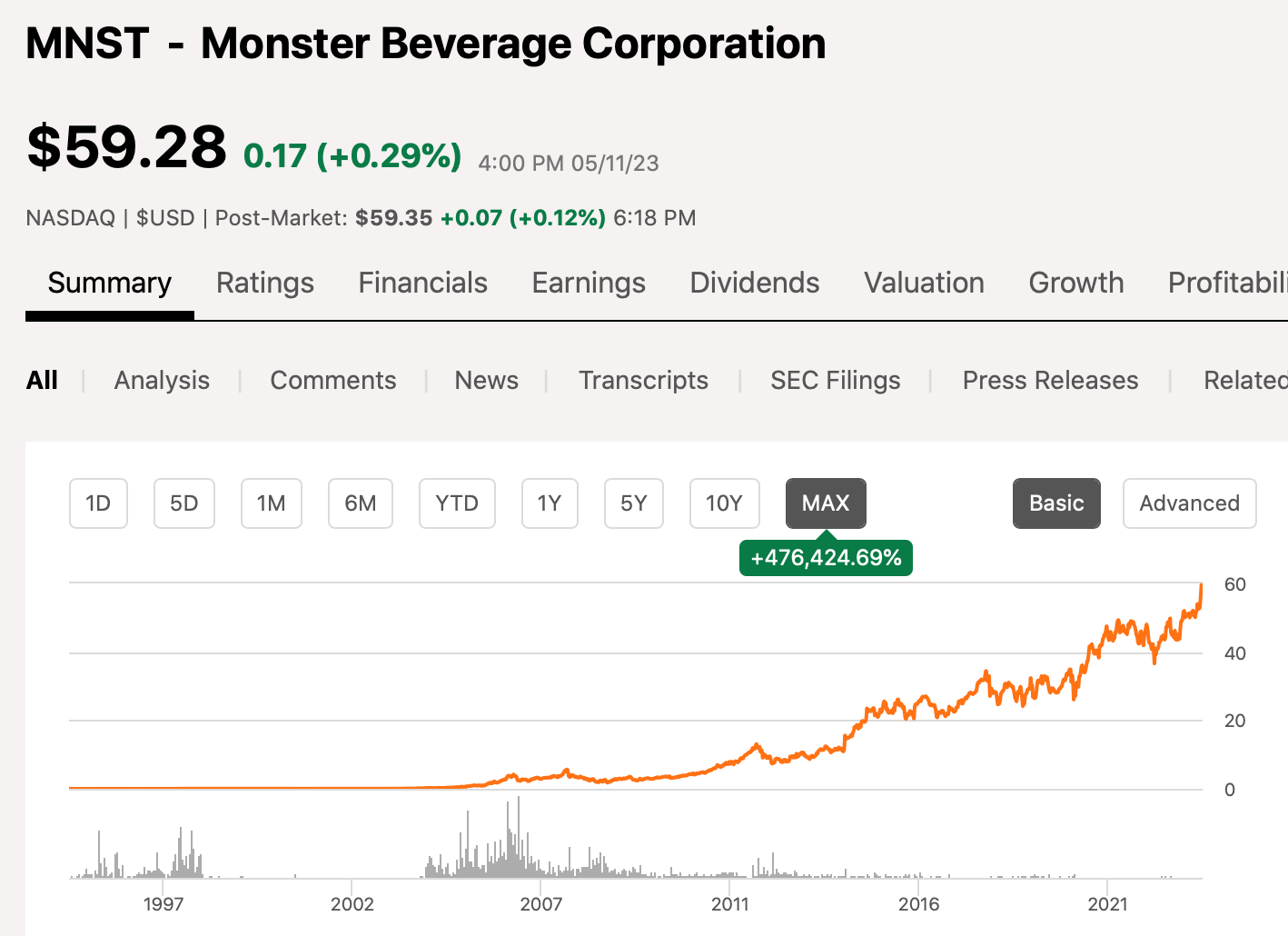1288x936 pixels.
Task: Go to the Financials tab
Action: pos(422,284)
